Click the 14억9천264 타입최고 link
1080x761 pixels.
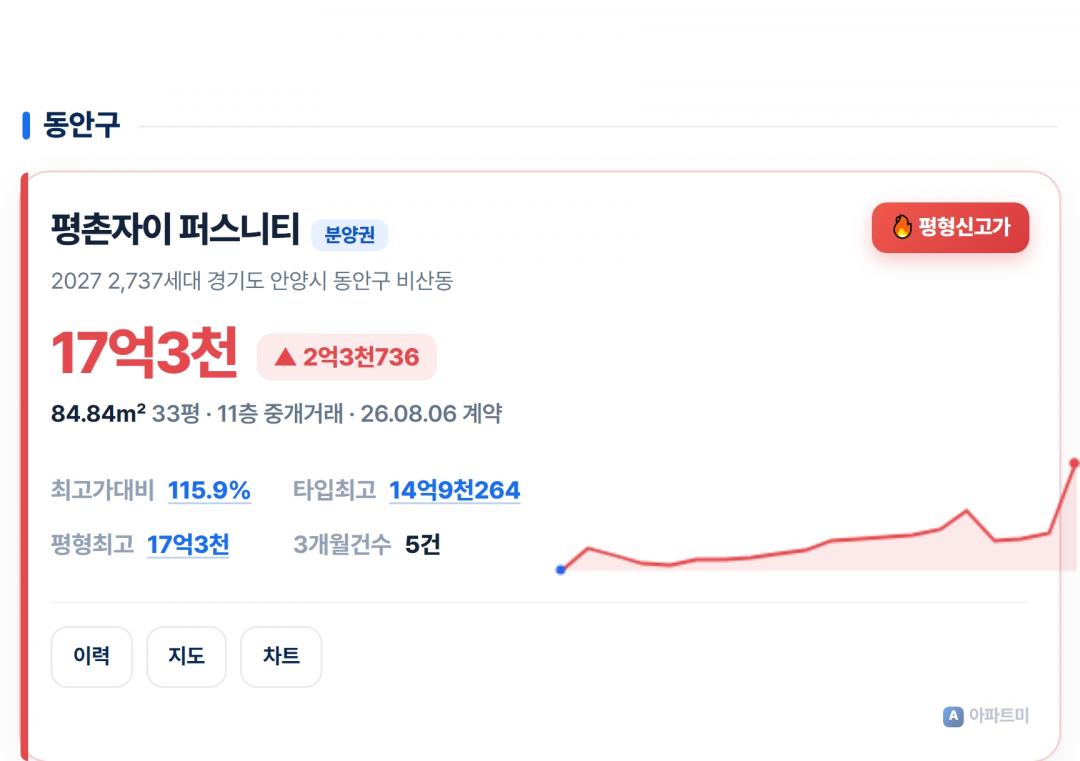[x=455, y=490]
